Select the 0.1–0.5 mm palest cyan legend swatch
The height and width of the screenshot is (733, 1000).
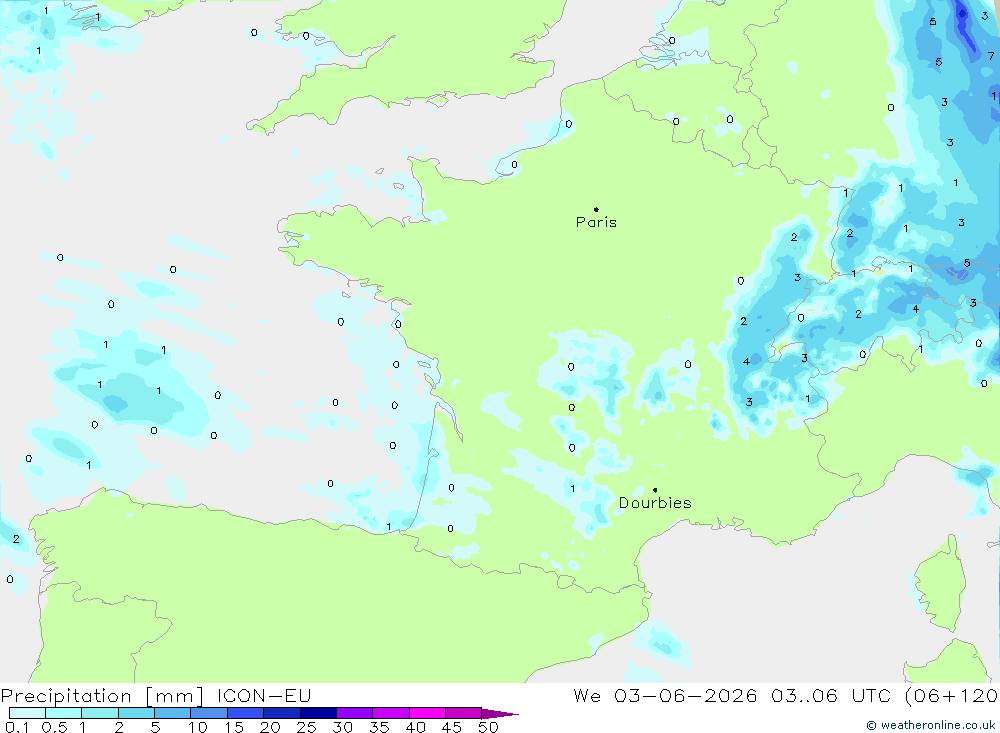point(27,713)
